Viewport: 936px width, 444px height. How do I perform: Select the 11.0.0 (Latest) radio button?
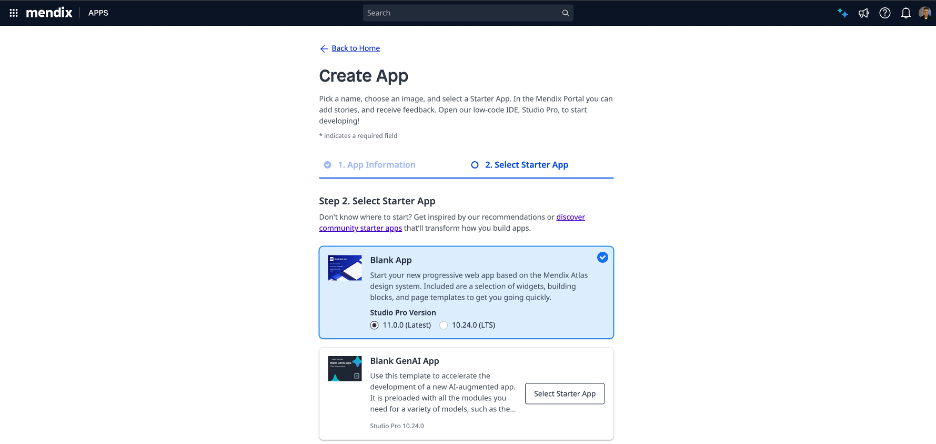[x=374, y=325]
